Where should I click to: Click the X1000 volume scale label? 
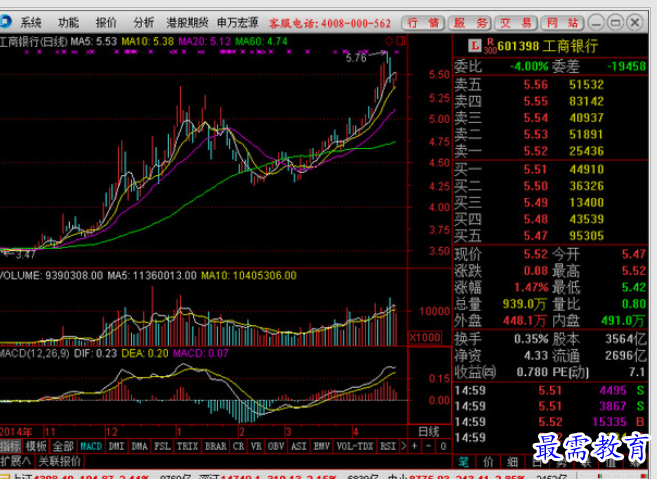click(425, 337)
